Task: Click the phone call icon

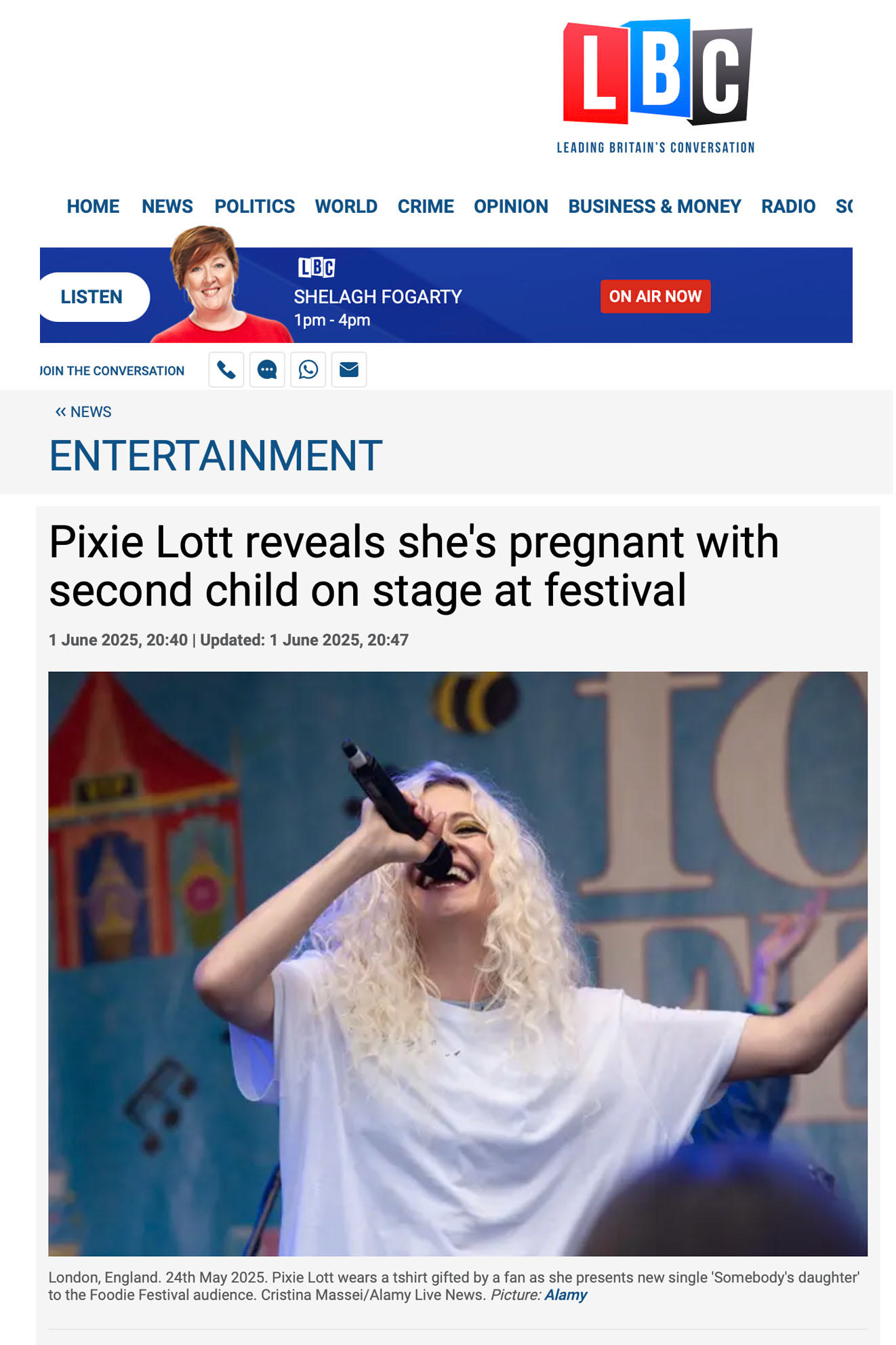Action: (x=226, y=369)
